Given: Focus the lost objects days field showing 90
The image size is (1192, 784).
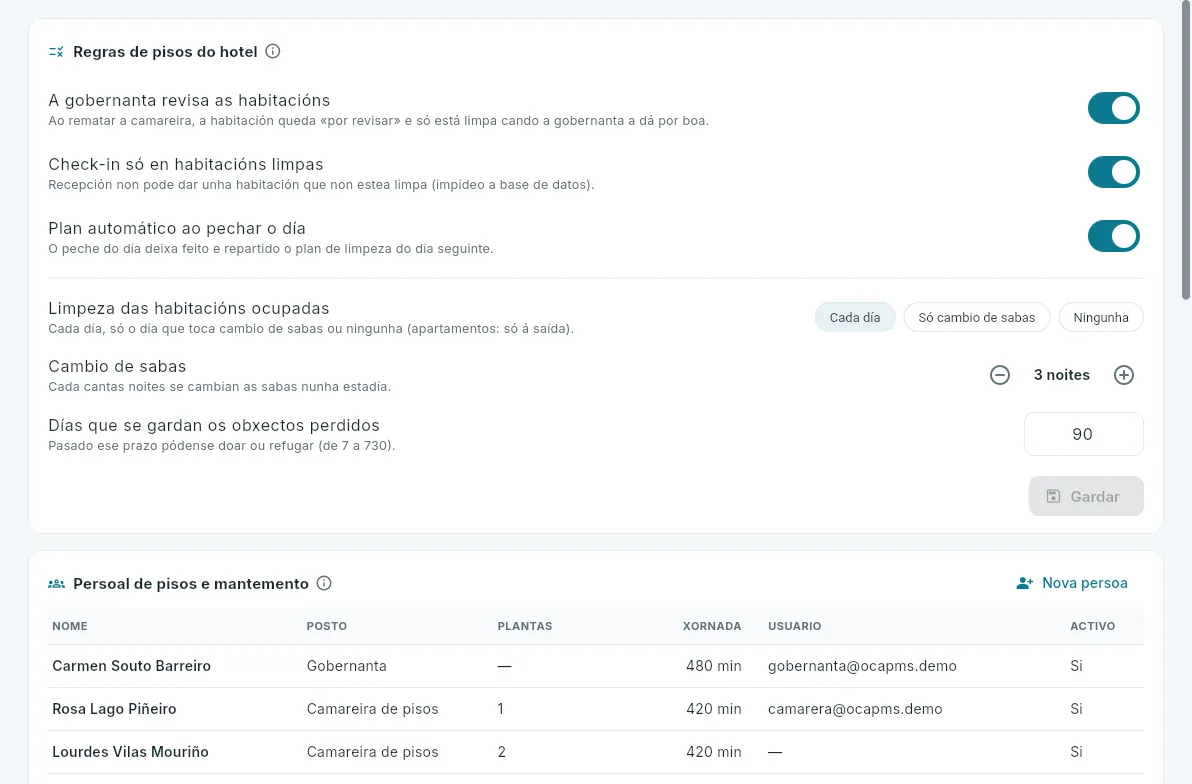Looking at the screenshot, I should point(1083,434).
